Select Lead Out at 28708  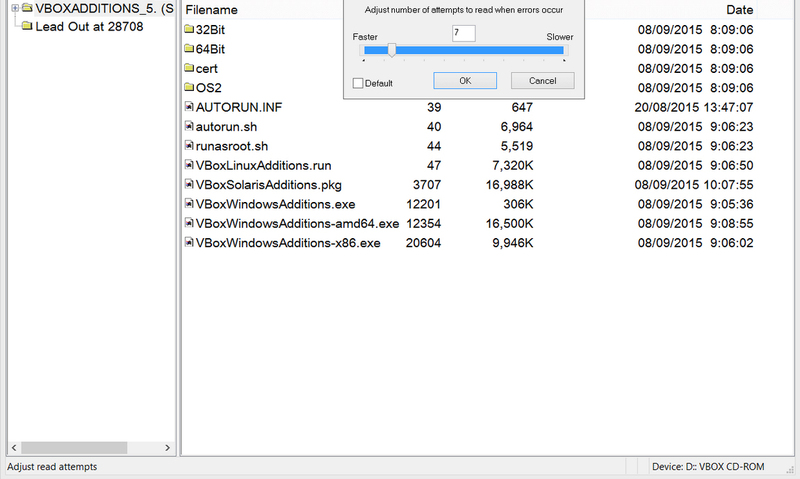[x=89, y=27]
